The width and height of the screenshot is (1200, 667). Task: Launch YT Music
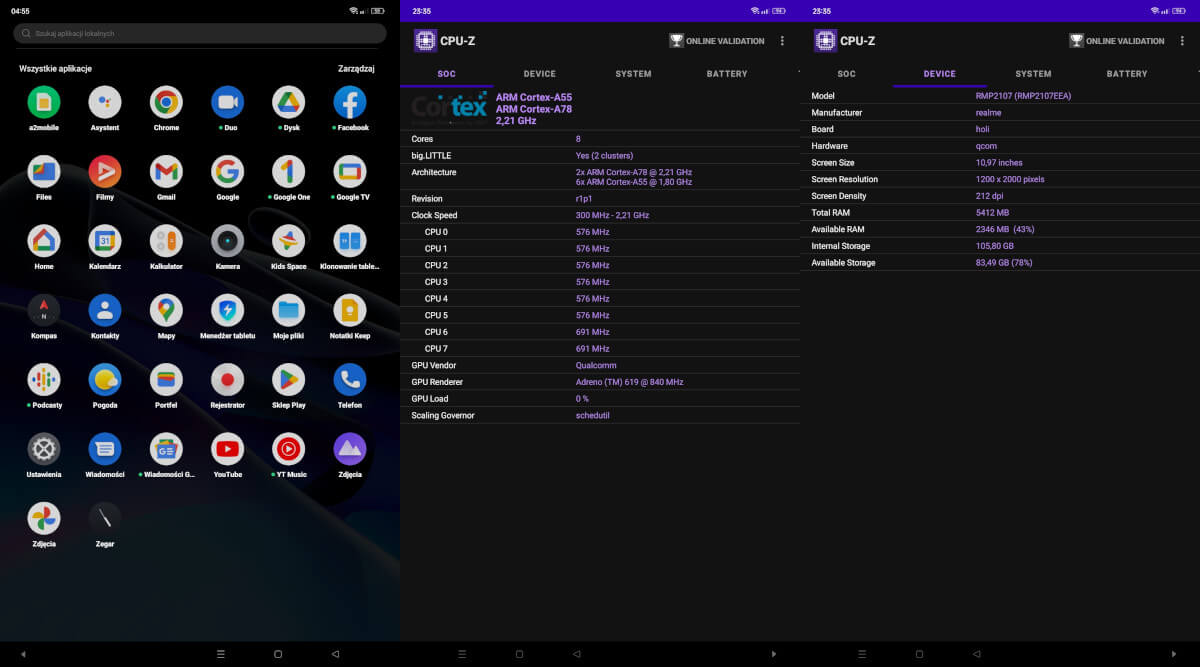click(288, 448)
